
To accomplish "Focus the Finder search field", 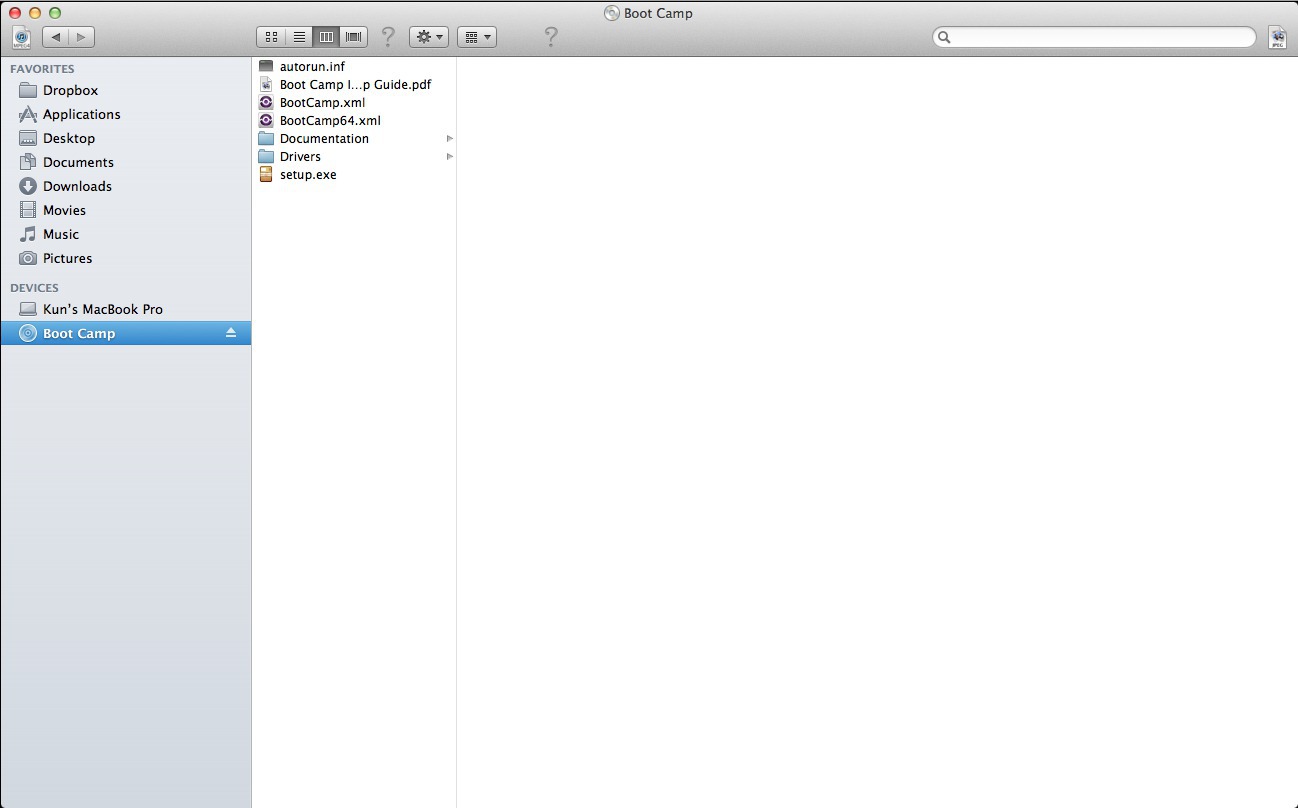I will (1094, 37).
